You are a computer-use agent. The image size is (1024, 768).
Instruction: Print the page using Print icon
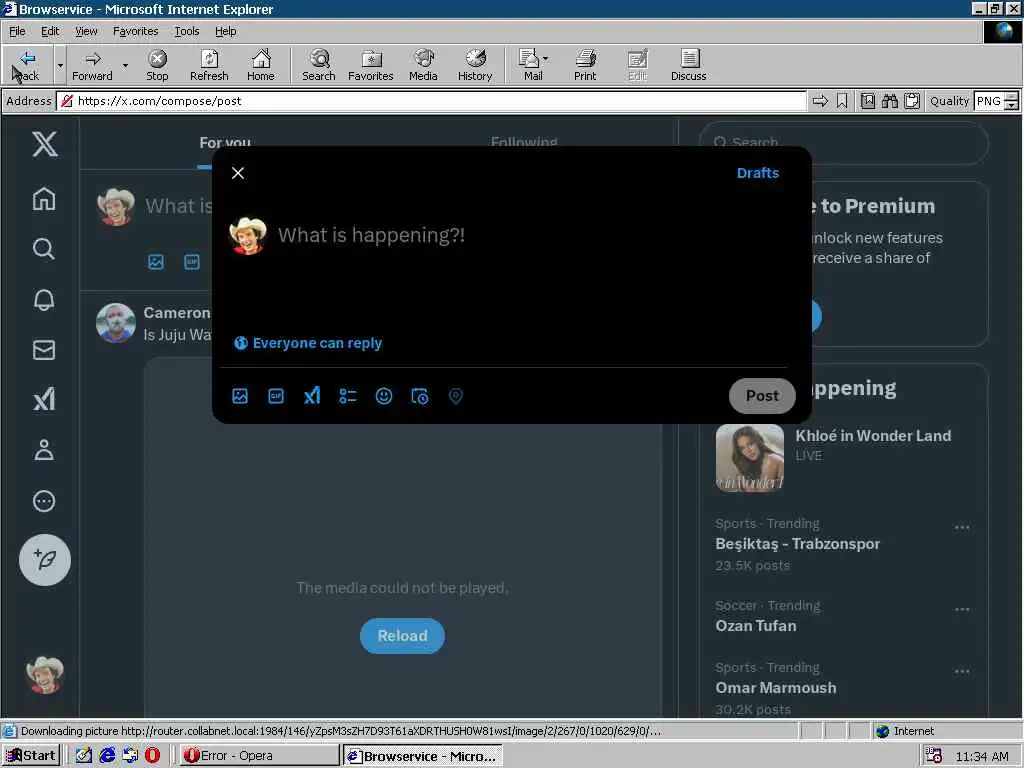pyautogui.click(x=585, y=65)
